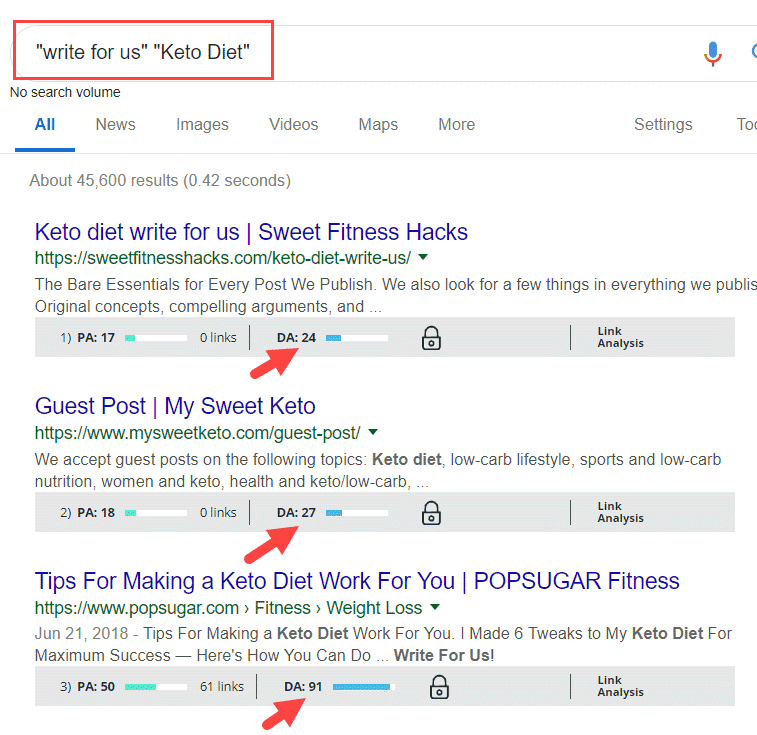Open dropdown arrow beside mysweetketo.com URL

pyautogui.click(x=372, y=433)
